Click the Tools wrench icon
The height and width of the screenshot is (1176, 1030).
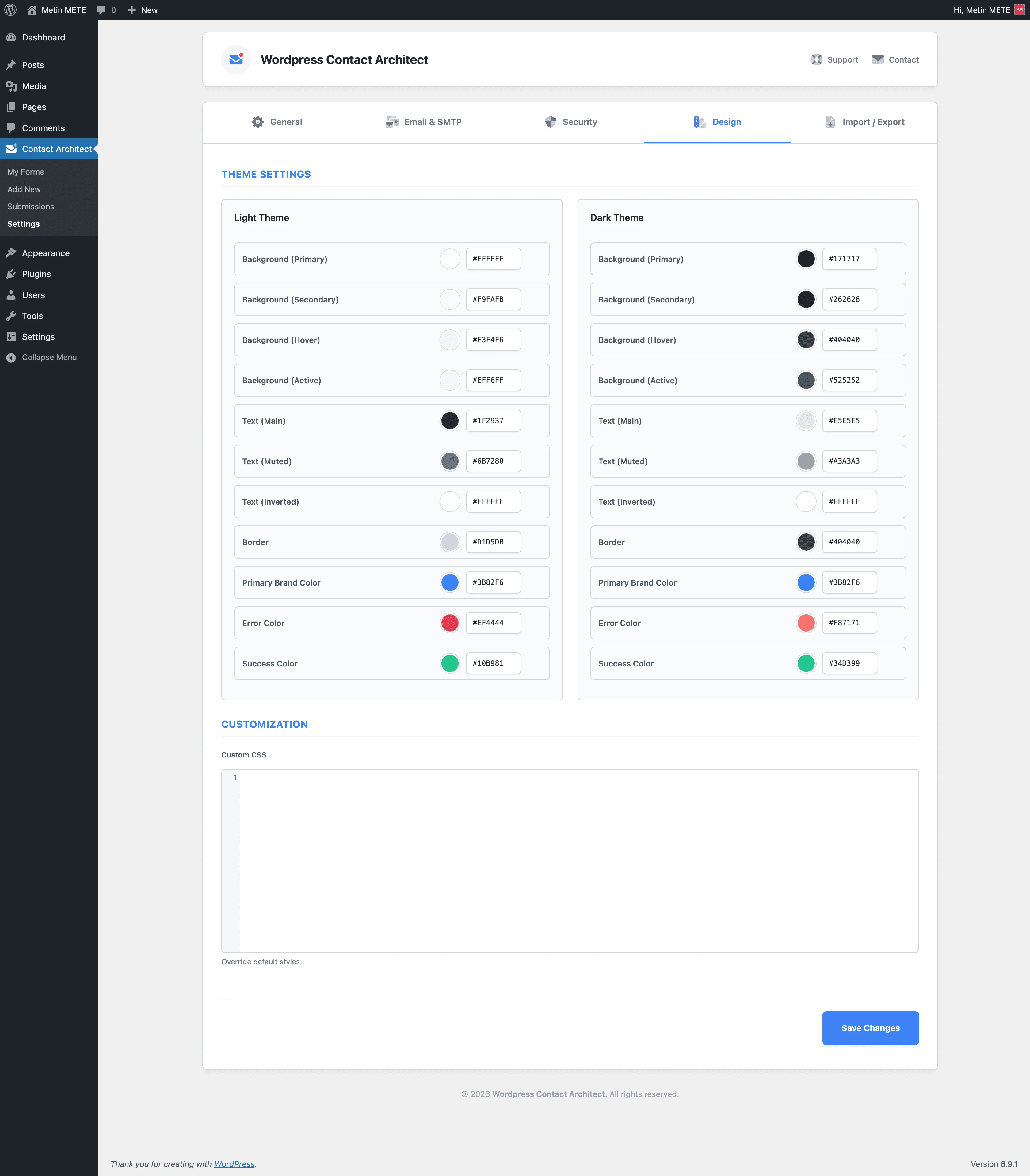pos(11,316)
